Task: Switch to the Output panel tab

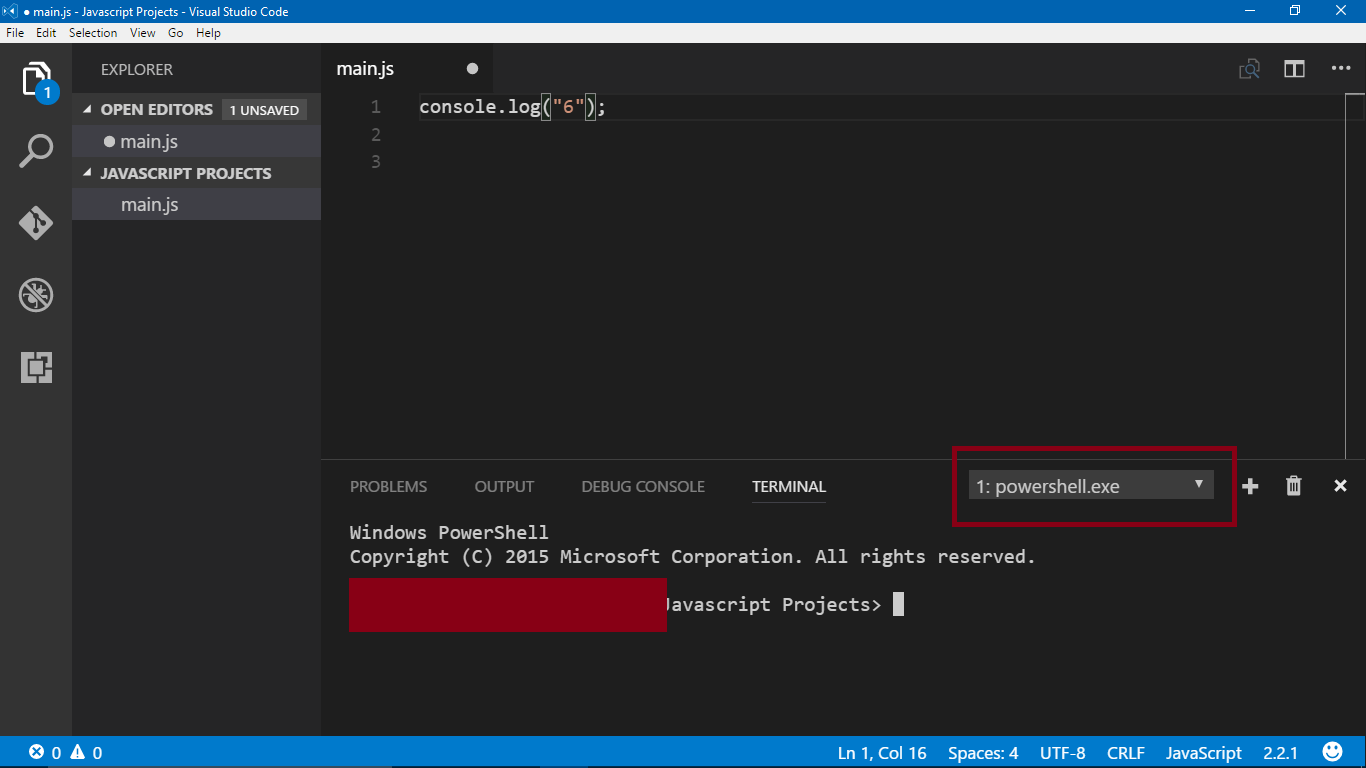Action: click(x=504, y=487)
